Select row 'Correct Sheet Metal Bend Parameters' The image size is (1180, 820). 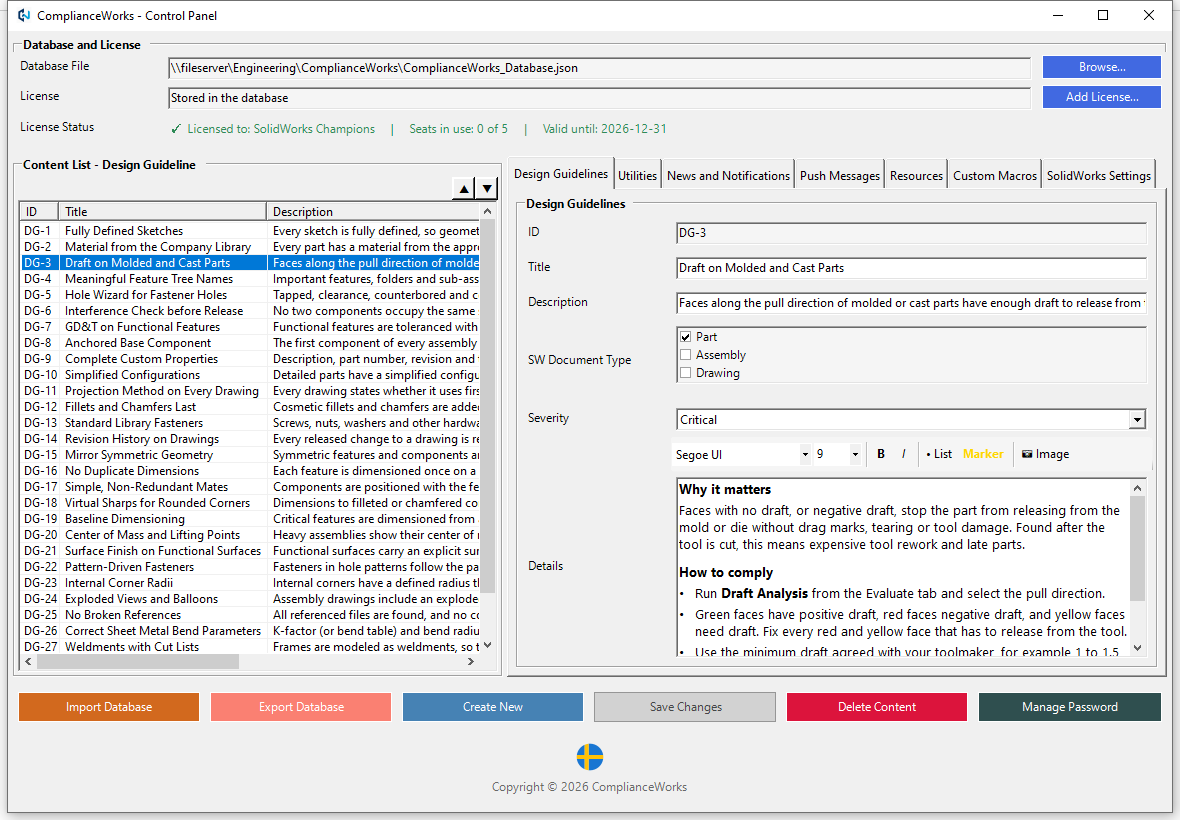pyautogui.click(x=250, y=630)
